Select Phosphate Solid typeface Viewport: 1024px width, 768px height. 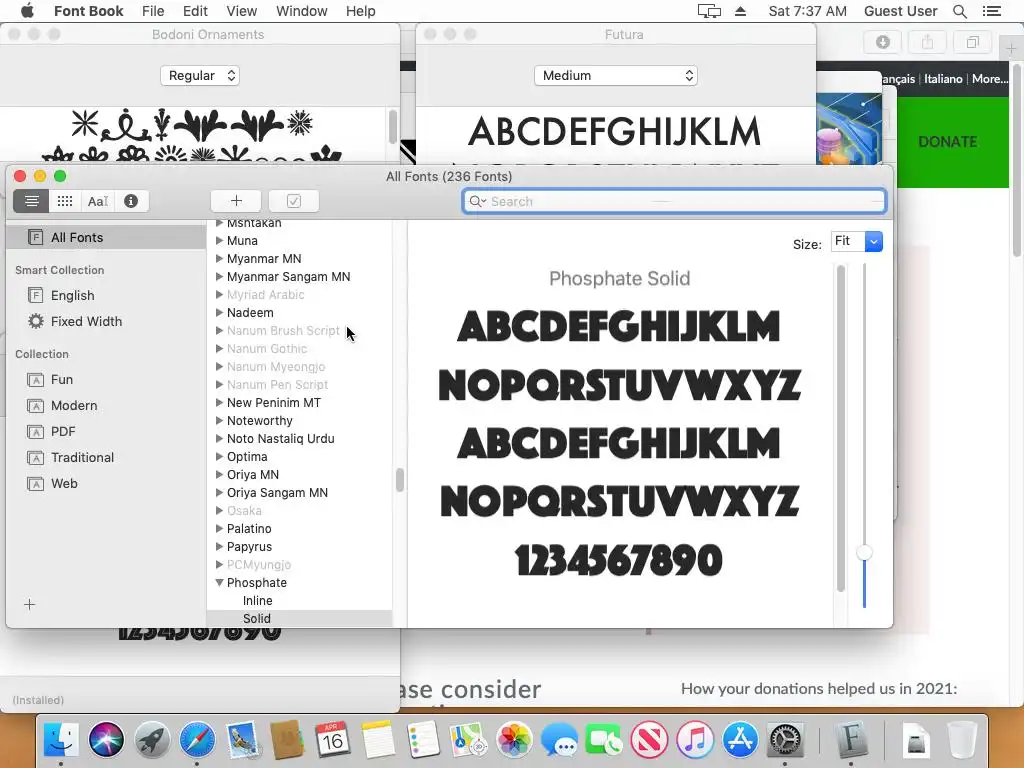tap(257, 618)
